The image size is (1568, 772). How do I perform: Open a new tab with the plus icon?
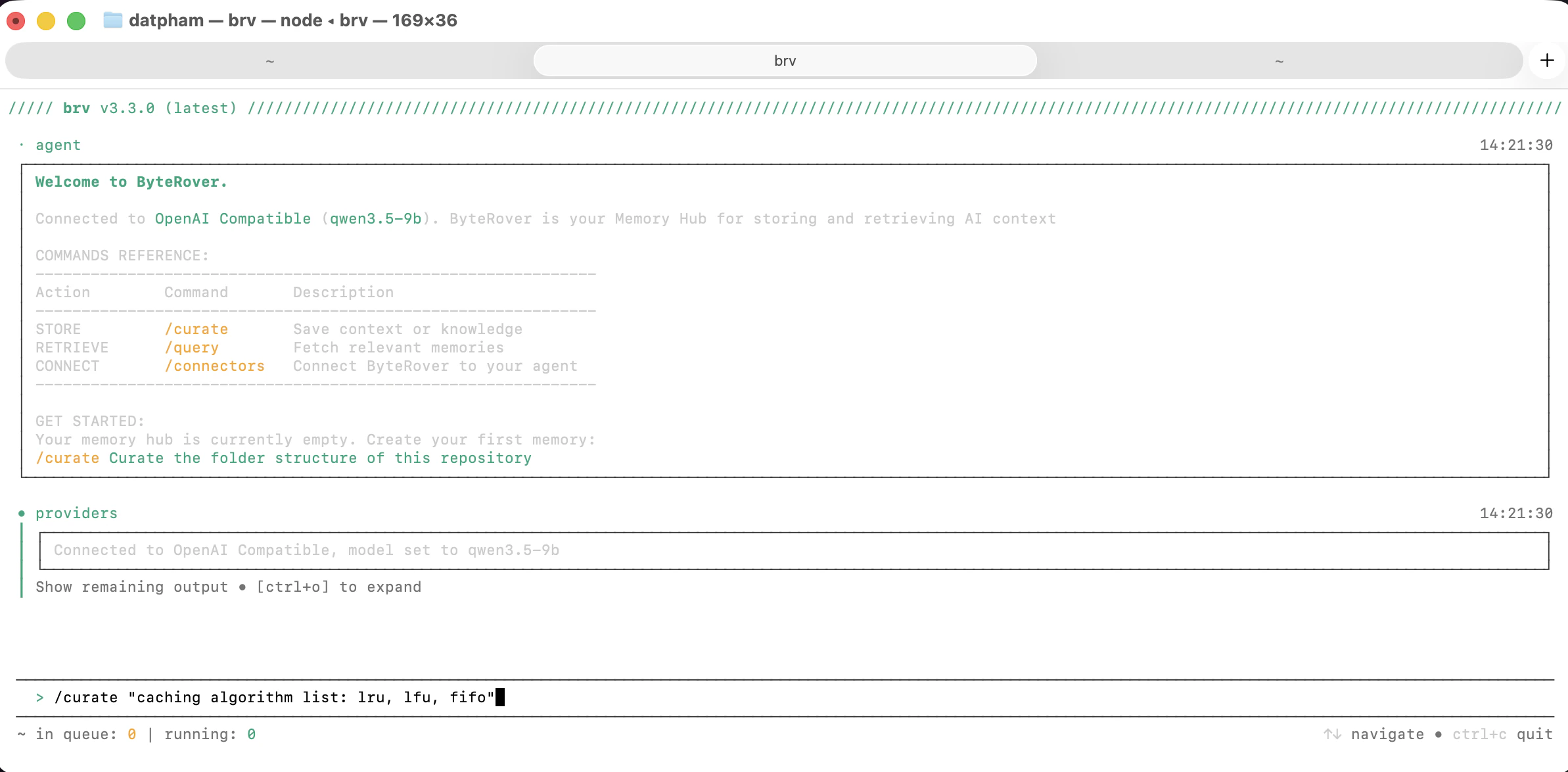[x=1547, y=60]
